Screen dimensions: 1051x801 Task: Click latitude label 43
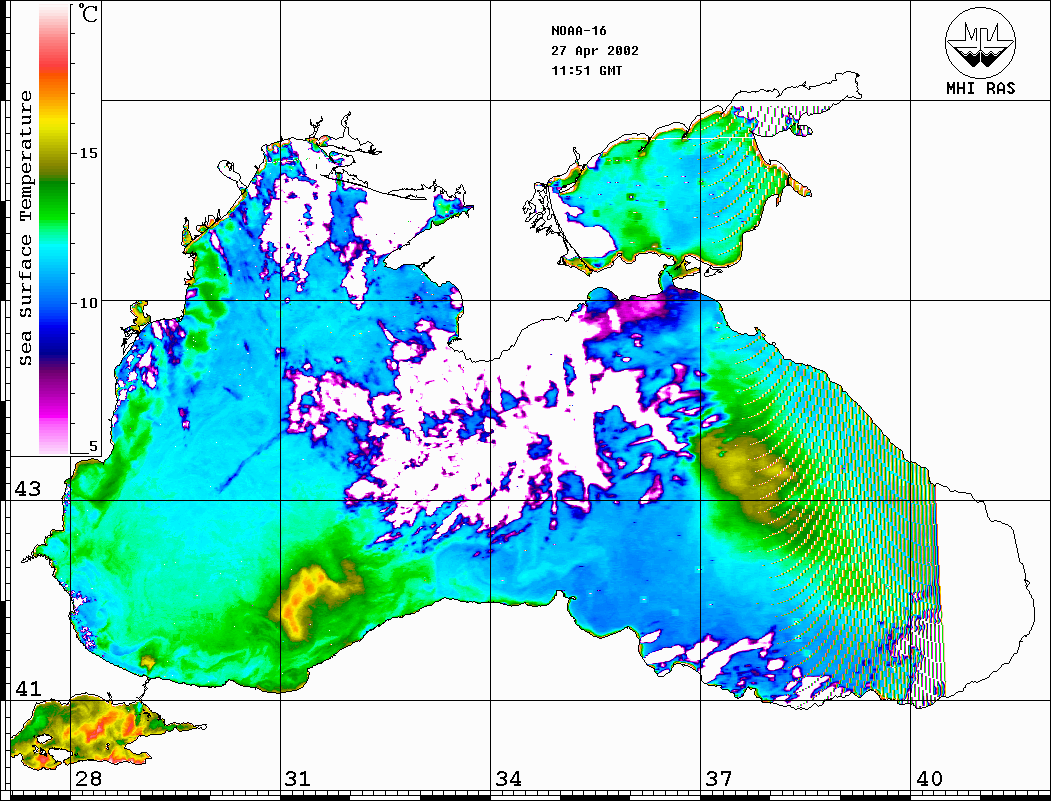tap(27, 489)
